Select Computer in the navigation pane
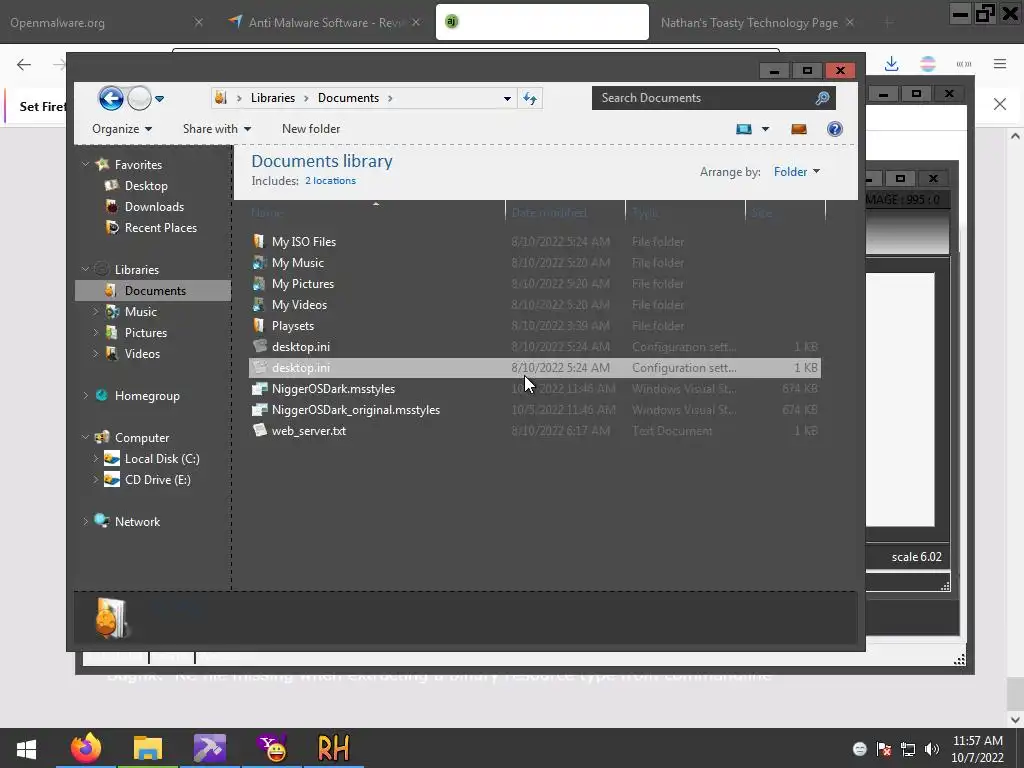This screenshot has height=768, width=1024. 142,438
